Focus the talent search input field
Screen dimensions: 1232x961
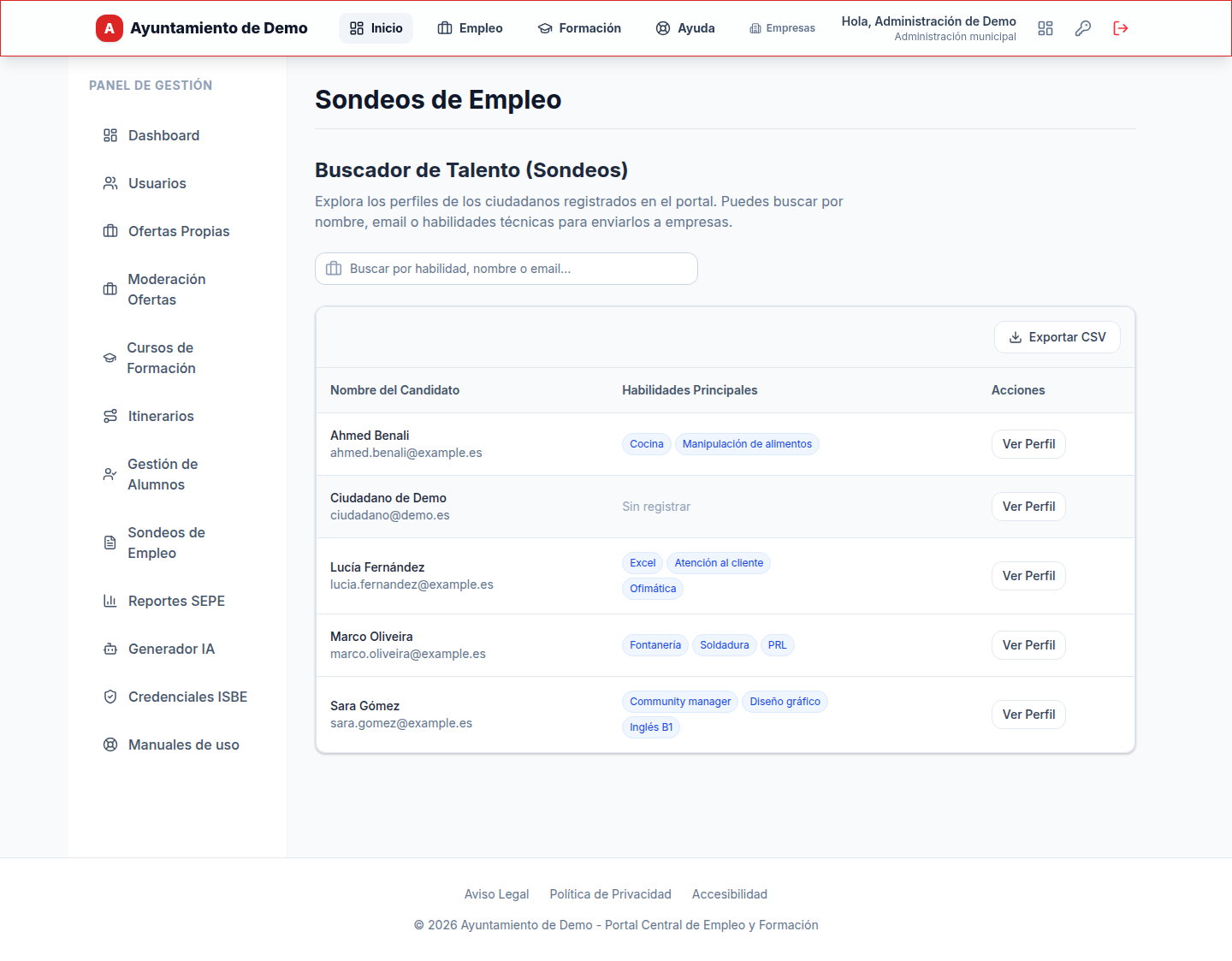506,269
